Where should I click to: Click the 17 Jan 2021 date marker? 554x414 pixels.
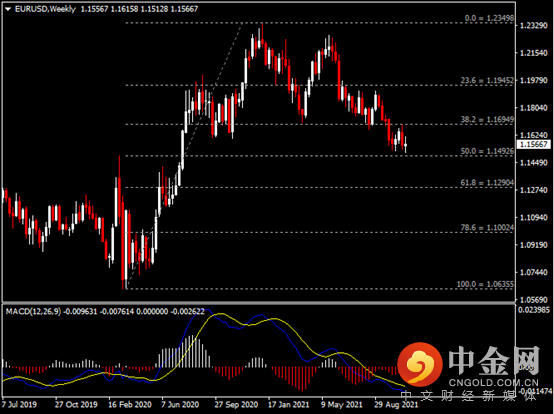(x=289, y=404)
